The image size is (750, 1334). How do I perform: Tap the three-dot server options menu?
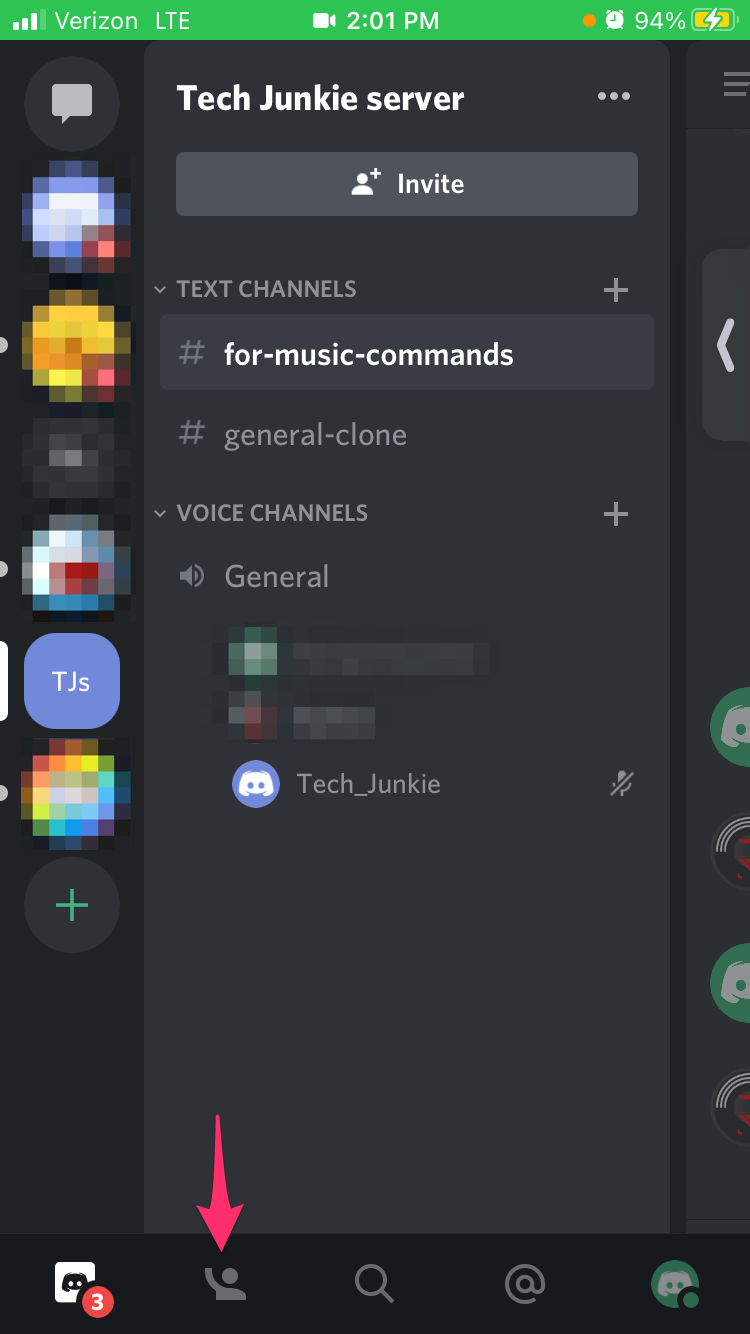pos(613,96)
